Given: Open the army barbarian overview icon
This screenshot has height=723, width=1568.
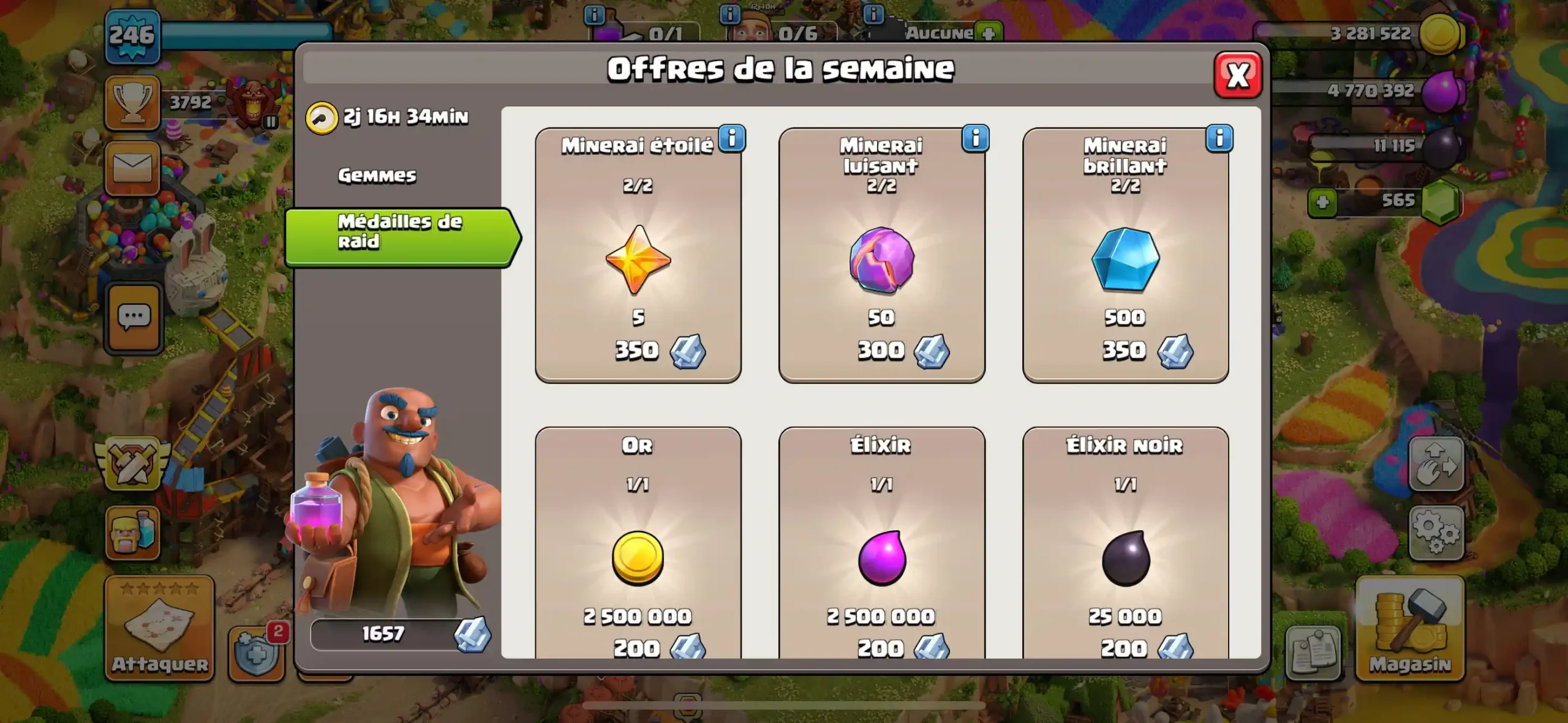Looking at the screenshot, I should pos(132,532).
